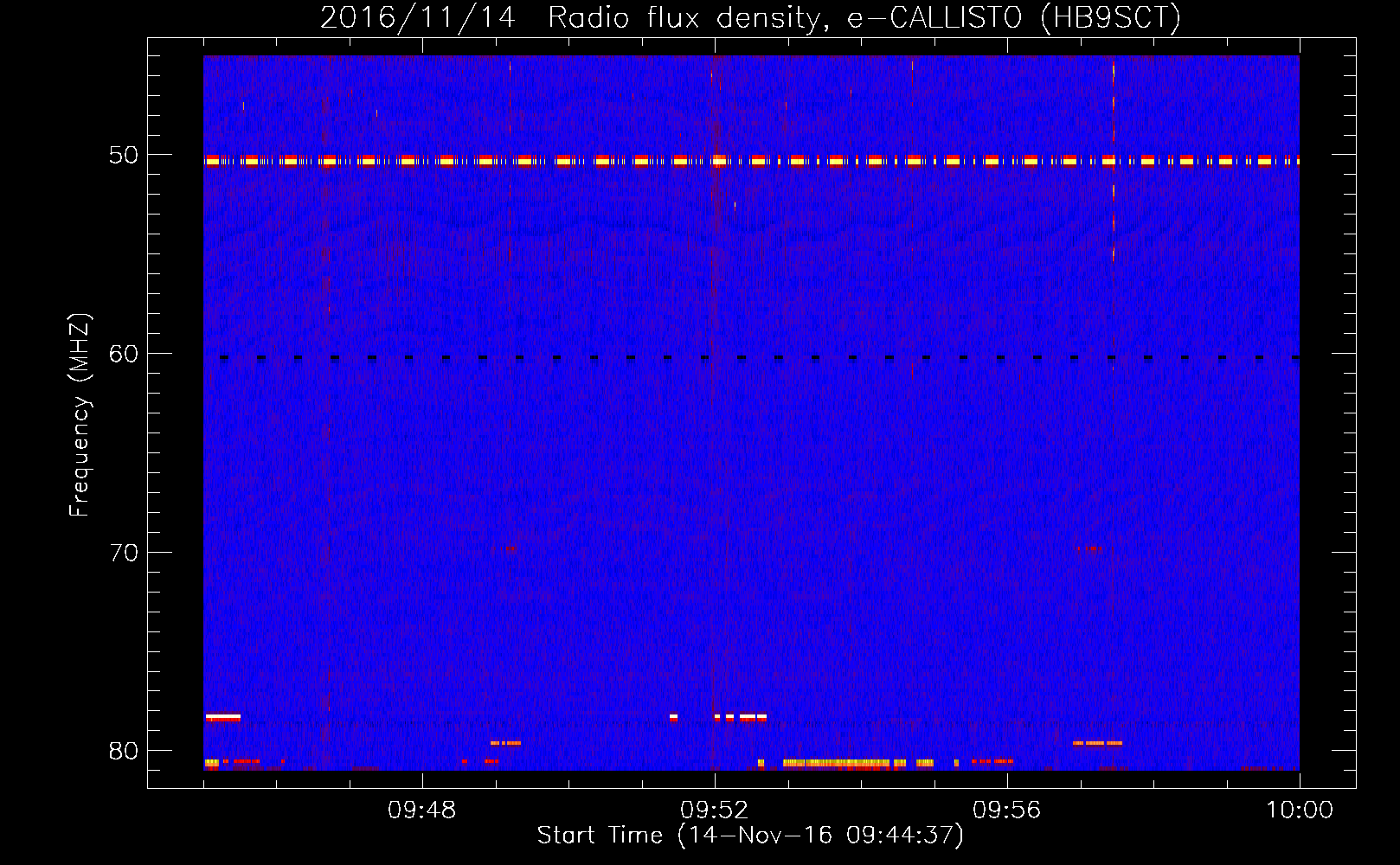Click the black dotted line near 60 MHz

click(759, 357)
